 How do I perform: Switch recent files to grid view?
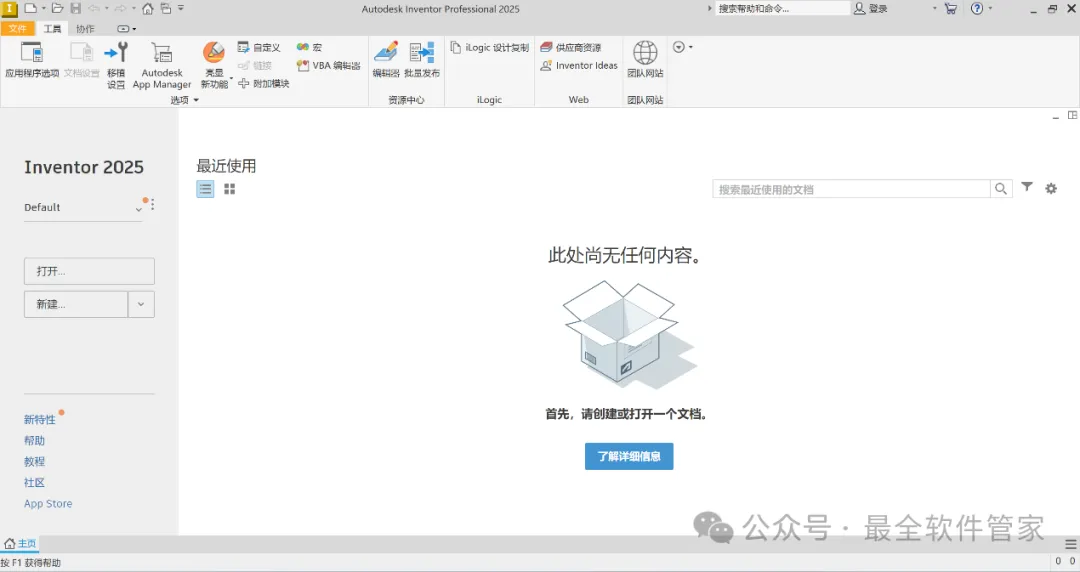coord(229,189)
